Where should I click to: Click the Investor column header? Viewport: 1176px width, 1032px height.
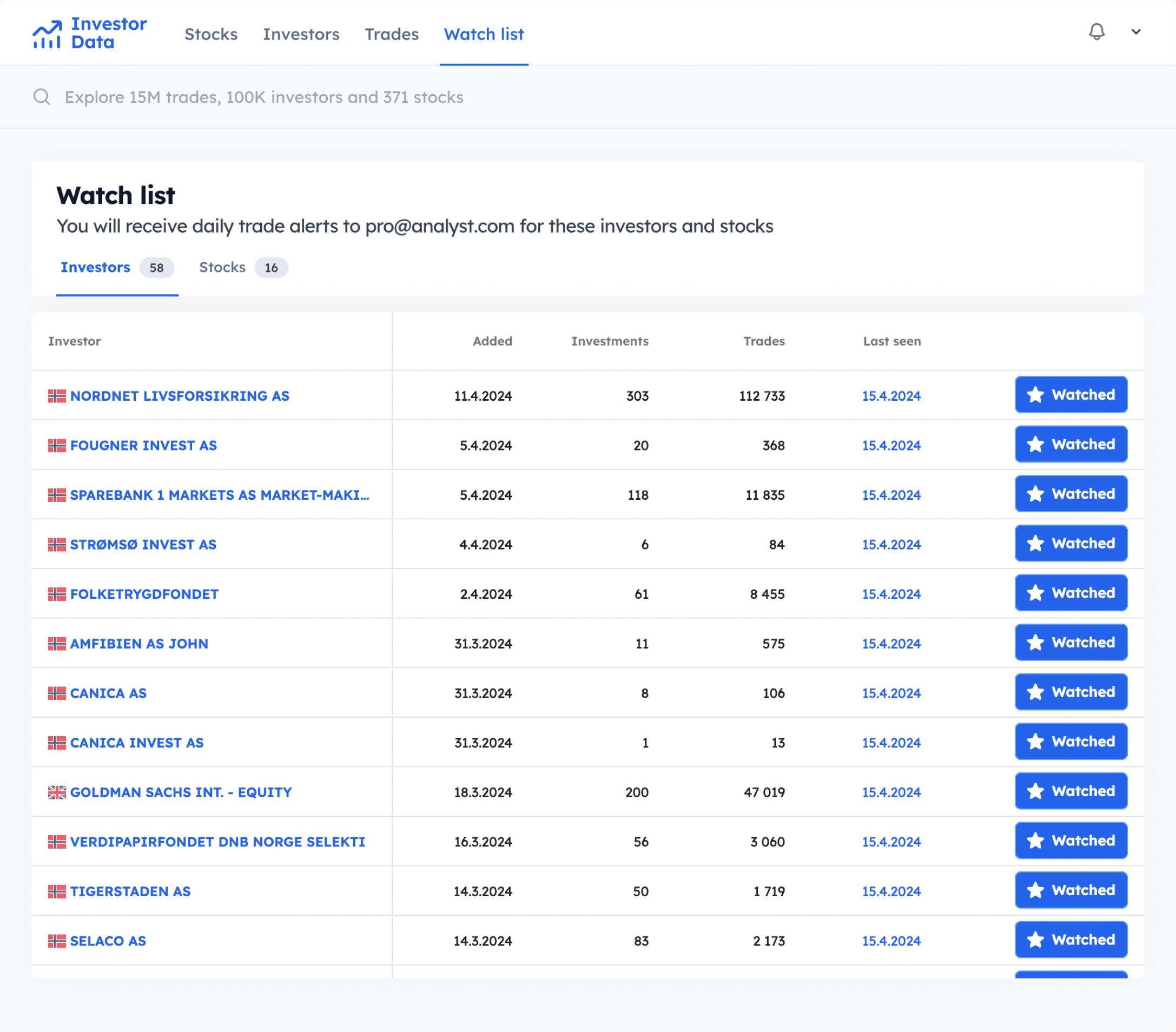coord(74,341)
